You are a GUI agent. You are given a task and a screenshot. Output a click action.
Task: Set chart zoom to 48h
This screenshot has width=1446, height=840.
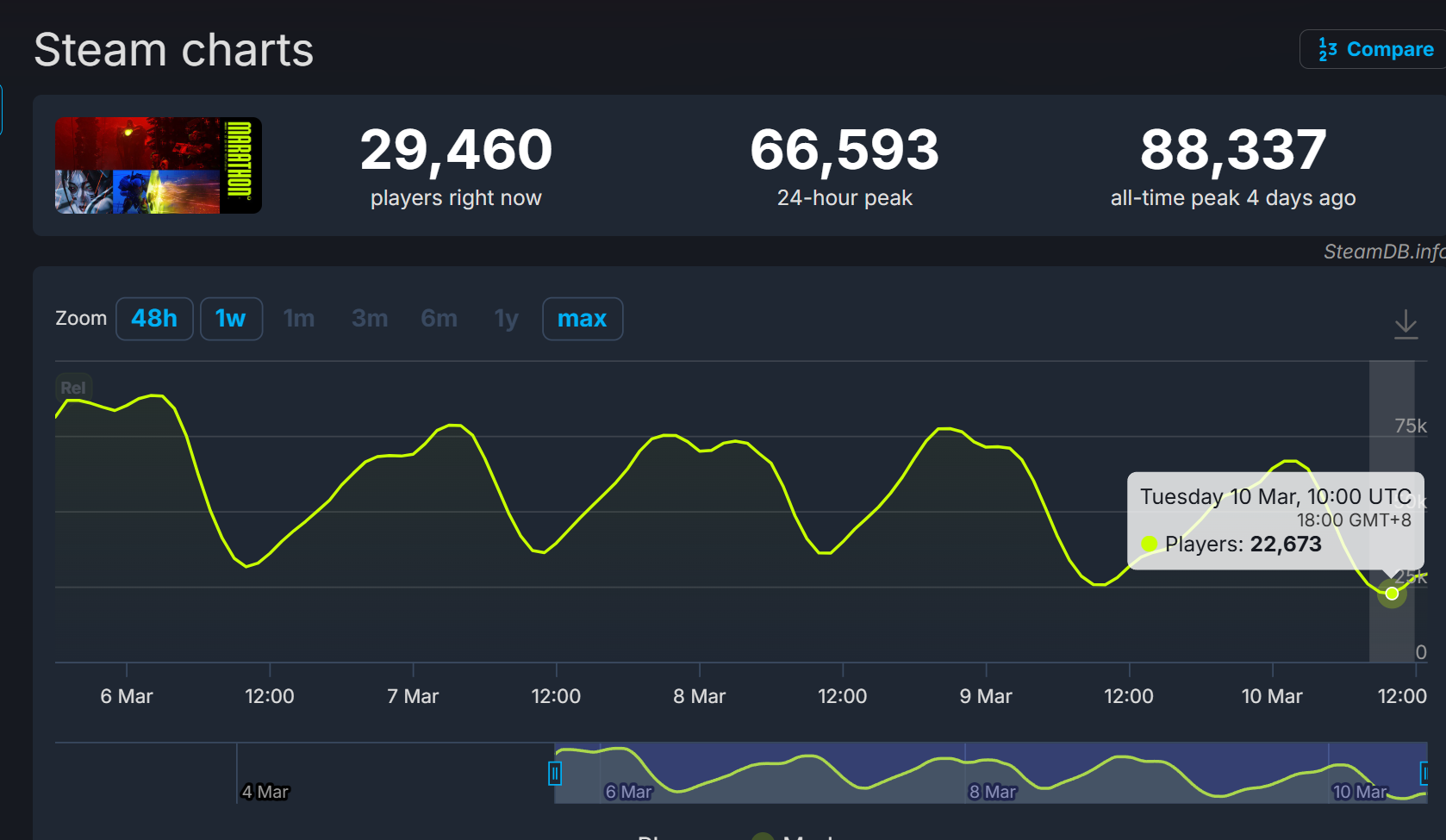(x=154, y=319)
